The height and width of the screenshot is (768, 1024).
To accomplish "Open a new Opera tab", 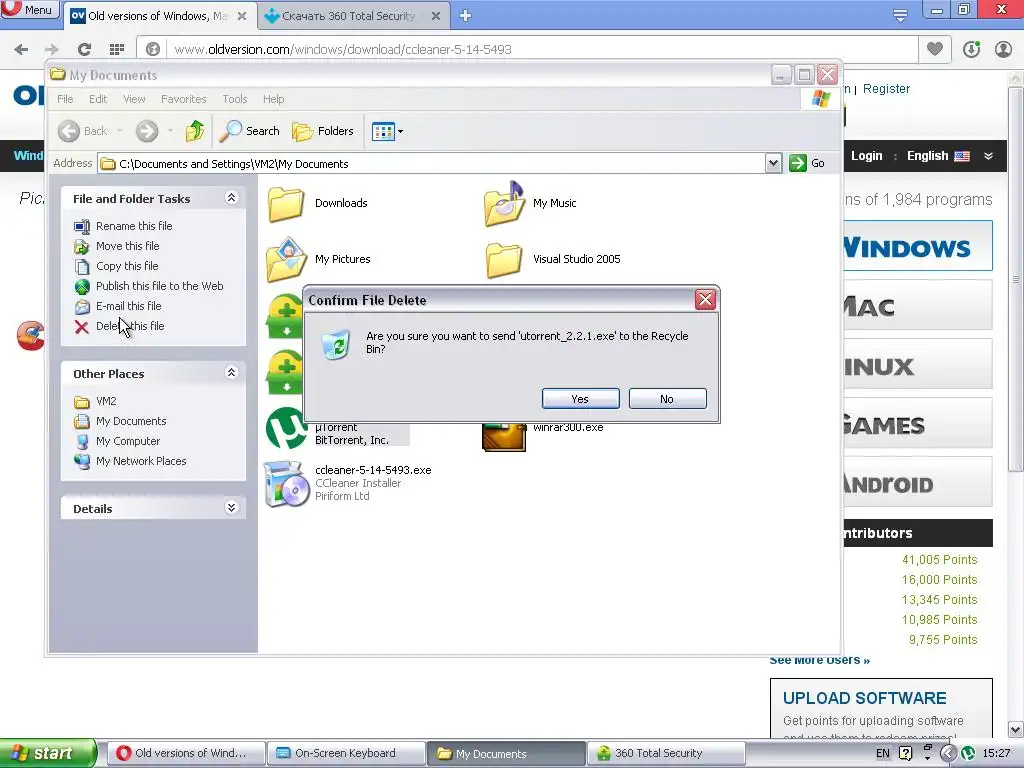I will [x=465, y=16].
